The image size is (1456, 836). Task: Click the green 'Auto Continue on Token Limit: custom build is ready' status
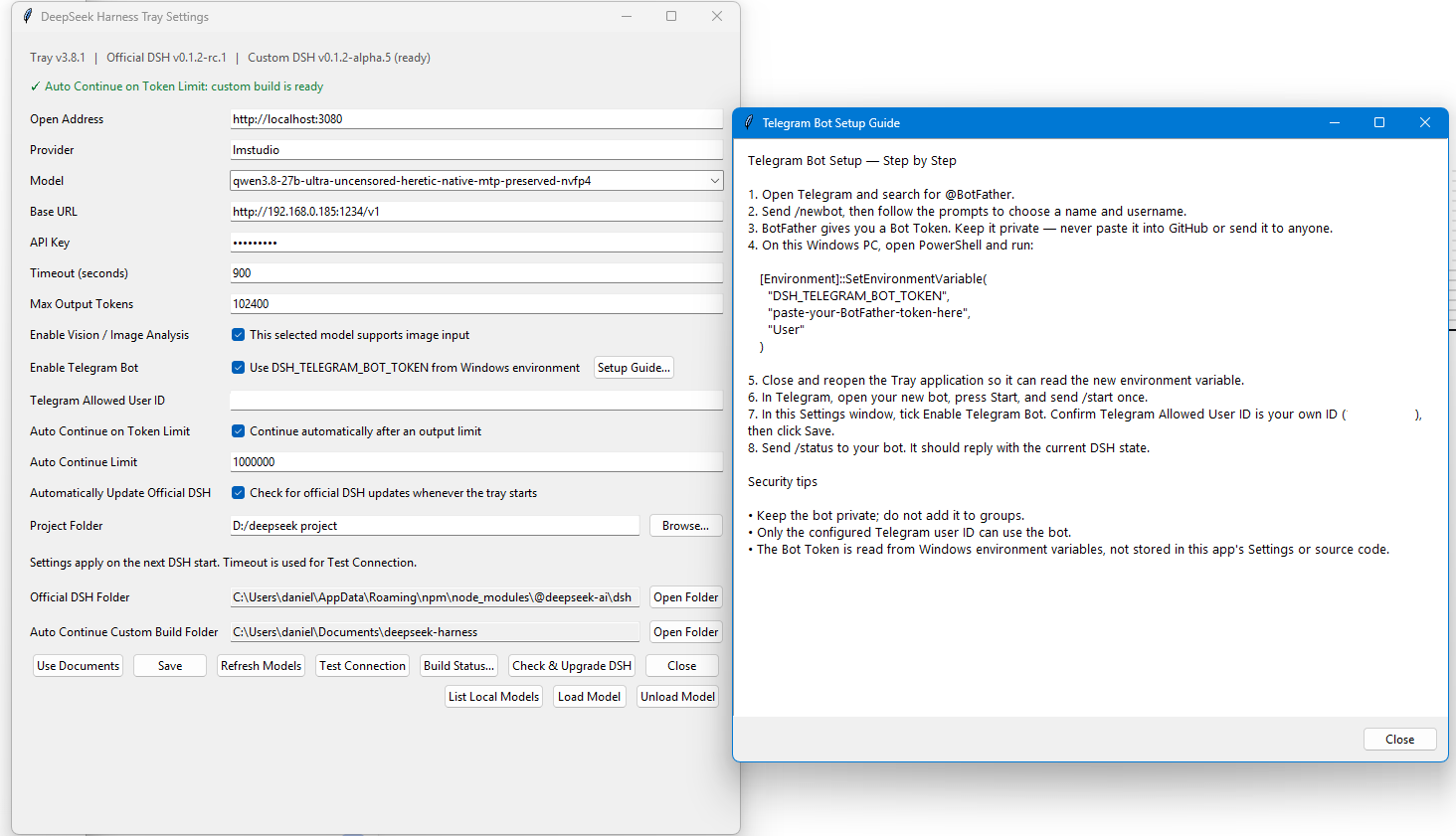click(177, 86)
